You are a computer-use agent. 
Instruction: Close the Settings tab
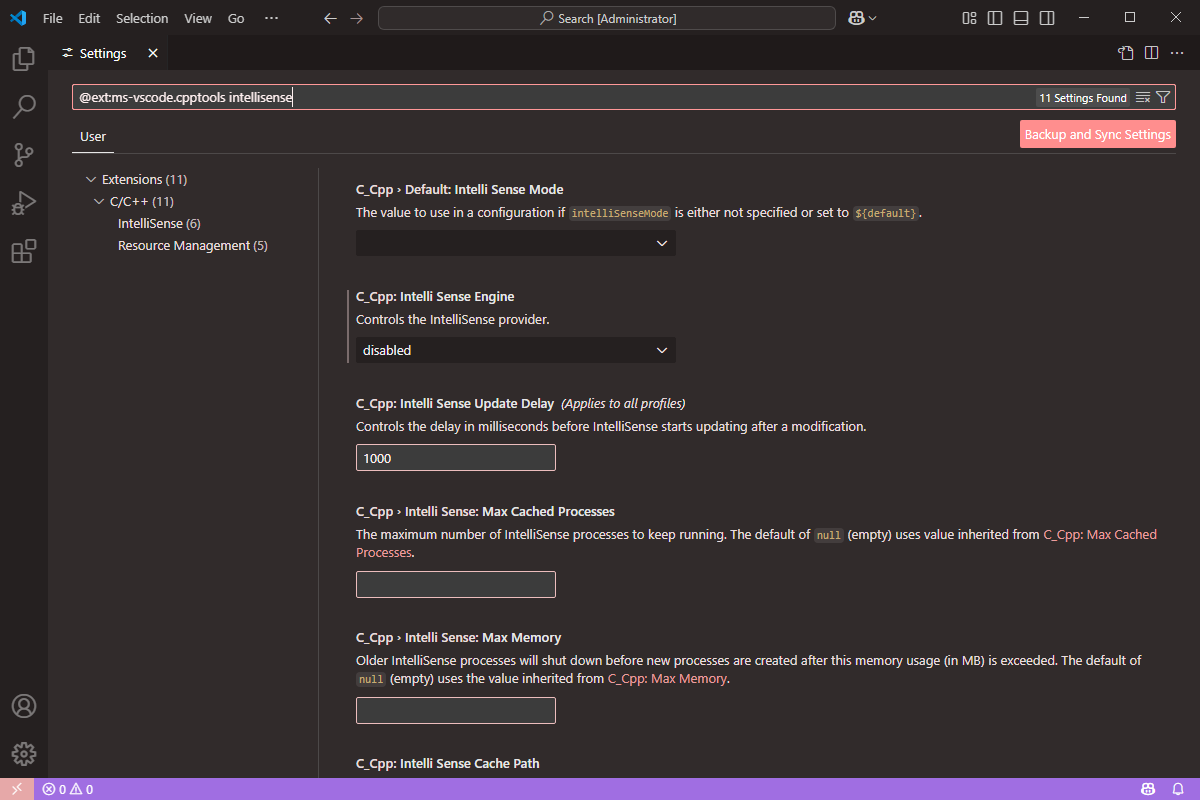coord(153,53)
